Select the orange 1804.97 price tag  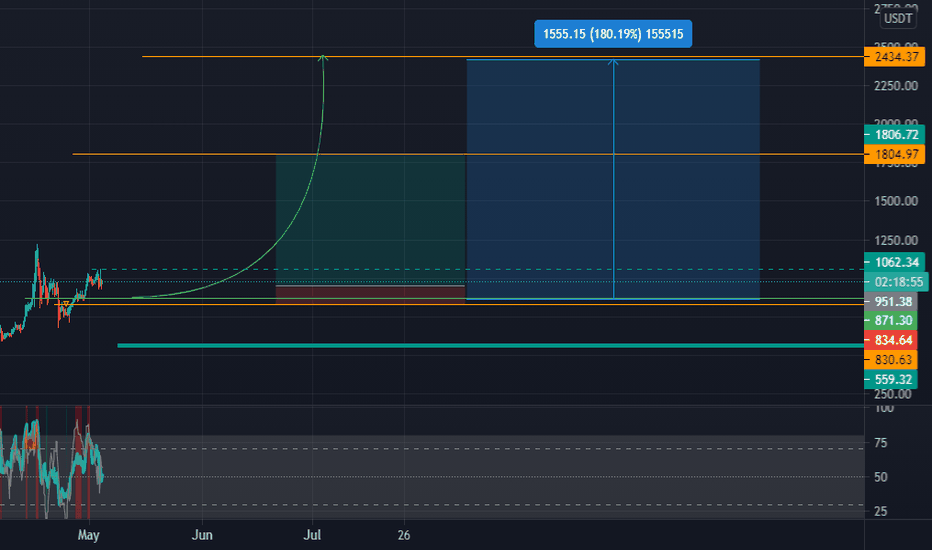point(895,155)
